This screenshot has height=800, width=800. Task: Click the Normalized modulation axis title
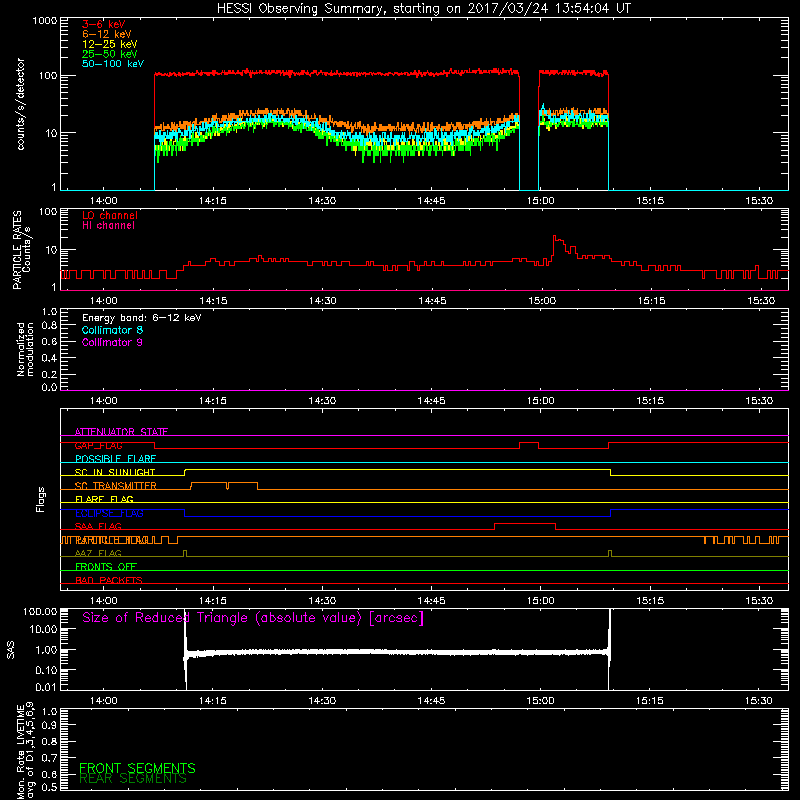(x=25, y=349)
